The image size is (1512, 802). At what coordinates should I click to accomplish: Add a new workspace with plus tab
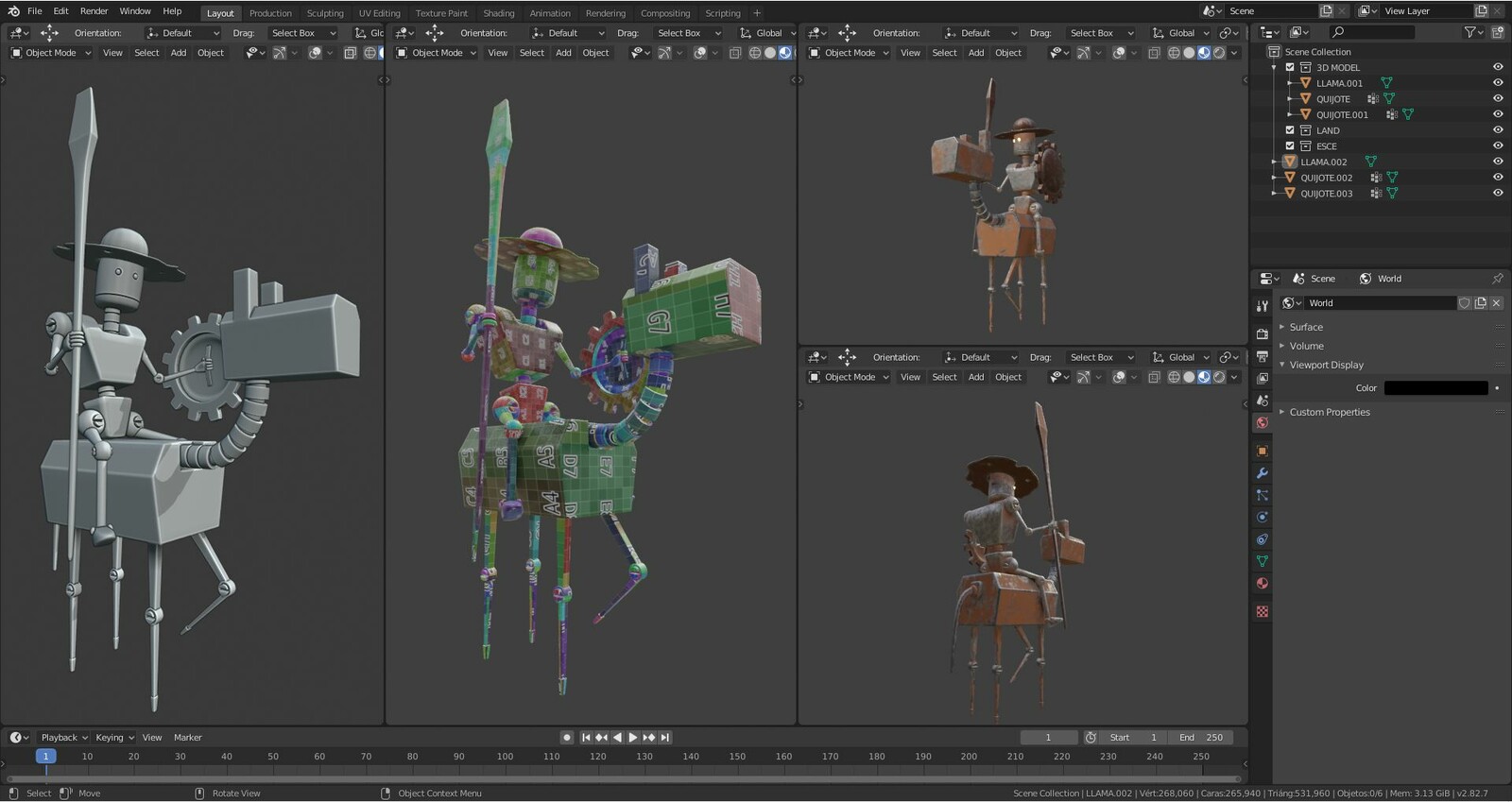point(757,13)
